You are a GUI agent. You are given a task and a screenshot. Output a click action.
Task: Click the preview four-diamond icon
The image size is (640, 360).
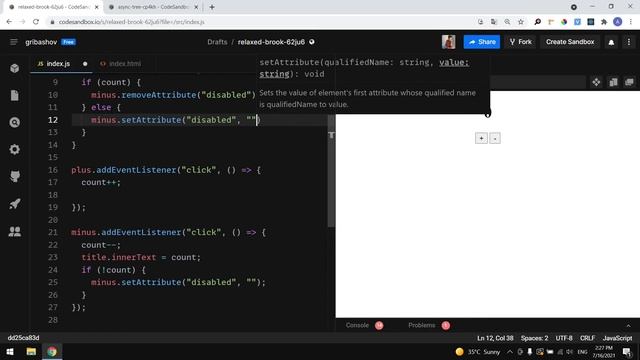click(596, 82)
